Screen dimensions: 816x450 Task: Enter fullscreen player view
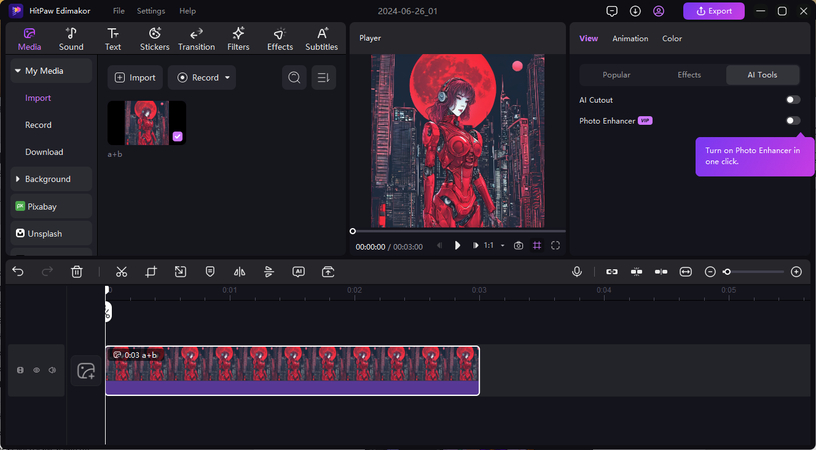555,245
